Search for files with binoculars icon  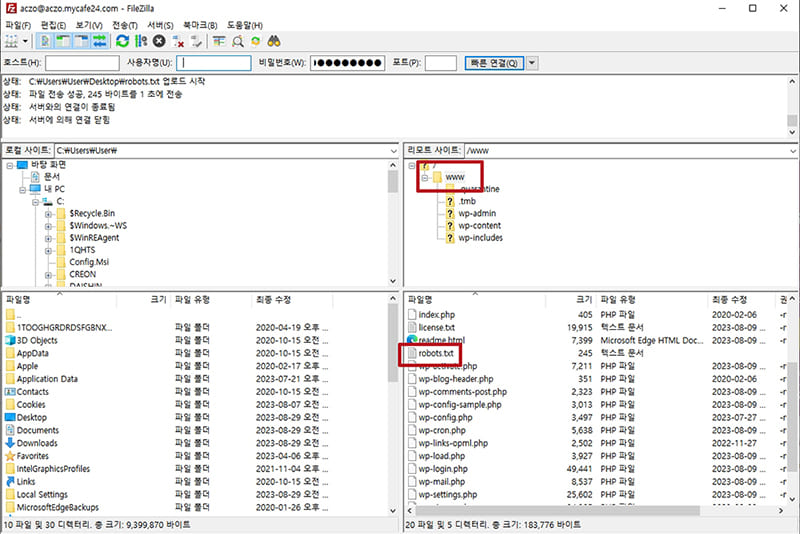click(x=274, y=41)
